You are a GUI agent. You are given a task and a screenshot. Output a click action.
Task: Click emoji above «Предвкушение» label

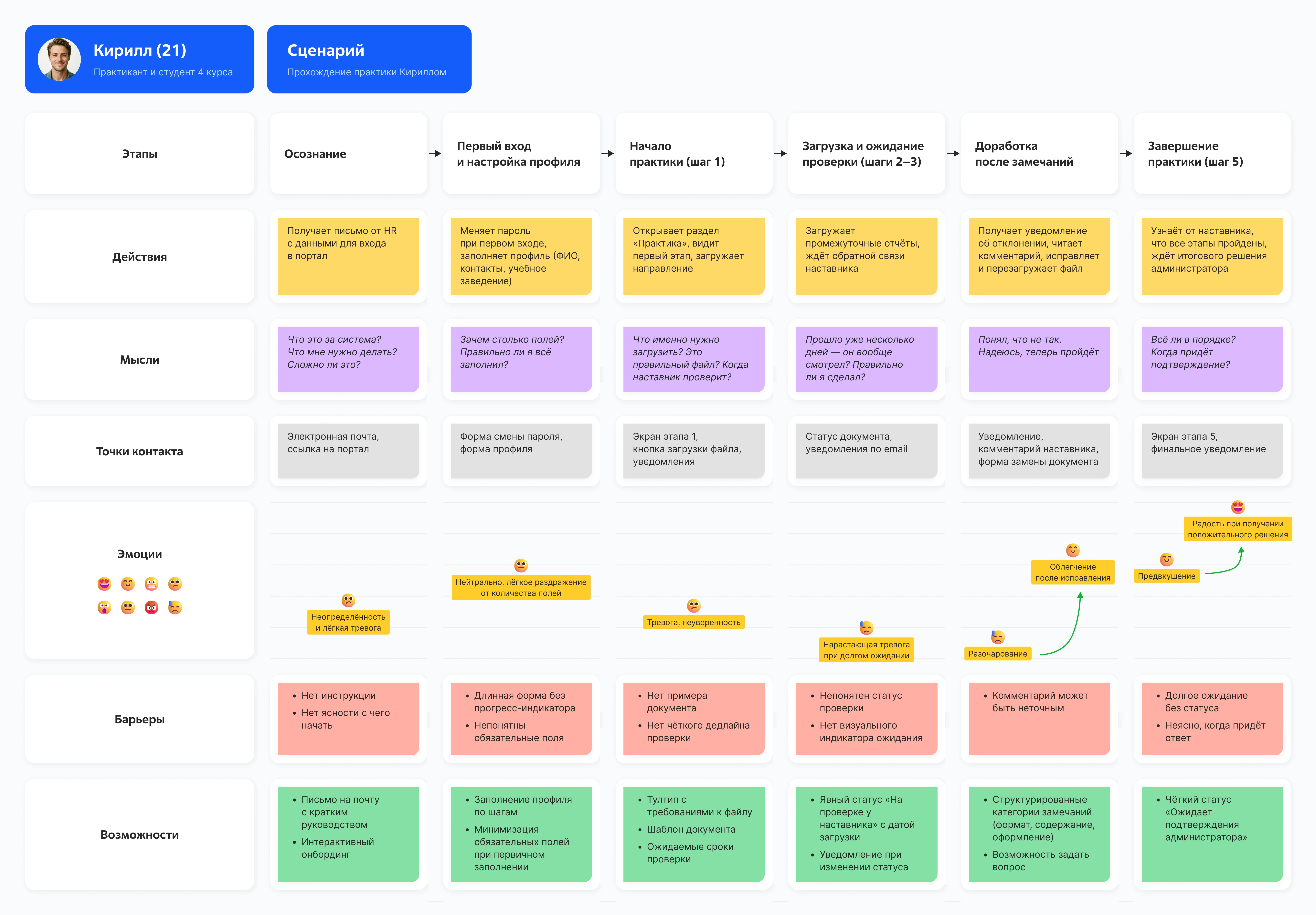pos(1166,559)
